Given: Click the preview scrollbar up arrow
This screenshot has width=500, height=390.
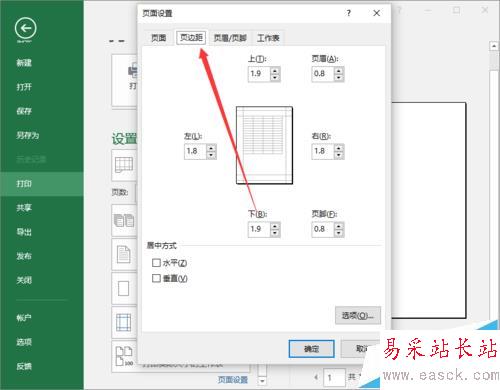Looking at the screenshot, I should 494,46.
